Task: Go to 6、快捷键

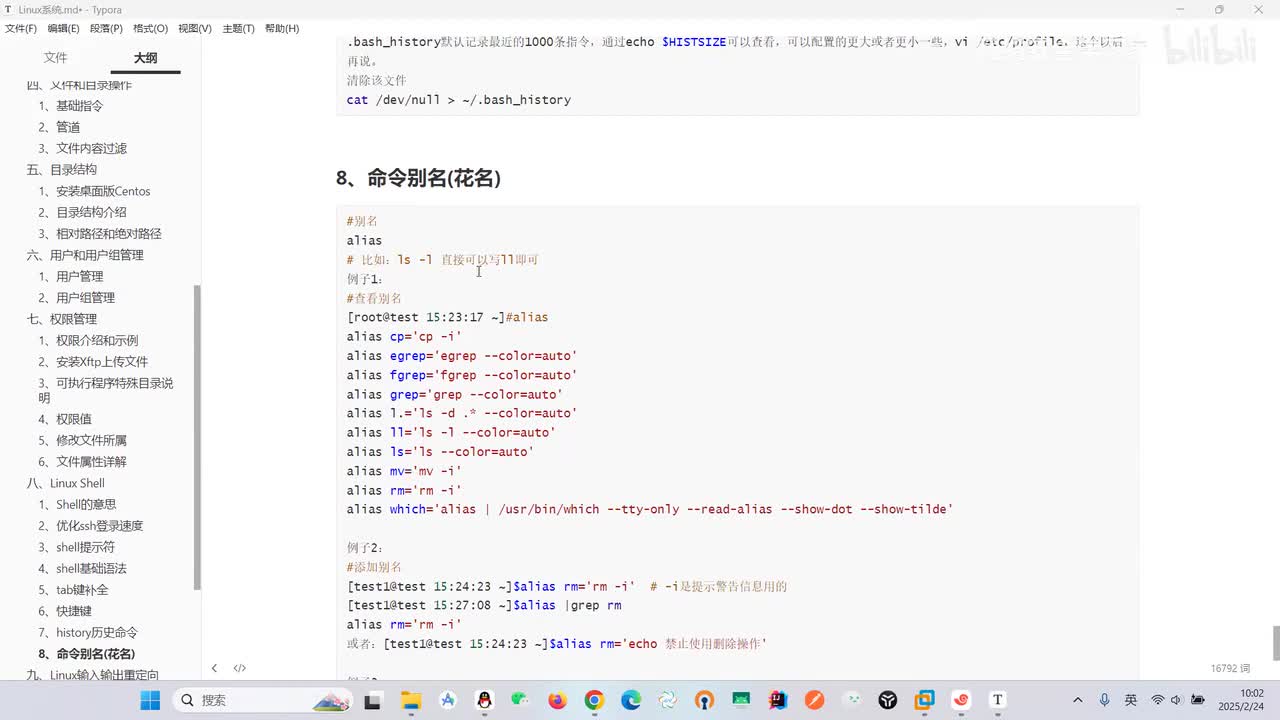Action: (65, 611)
